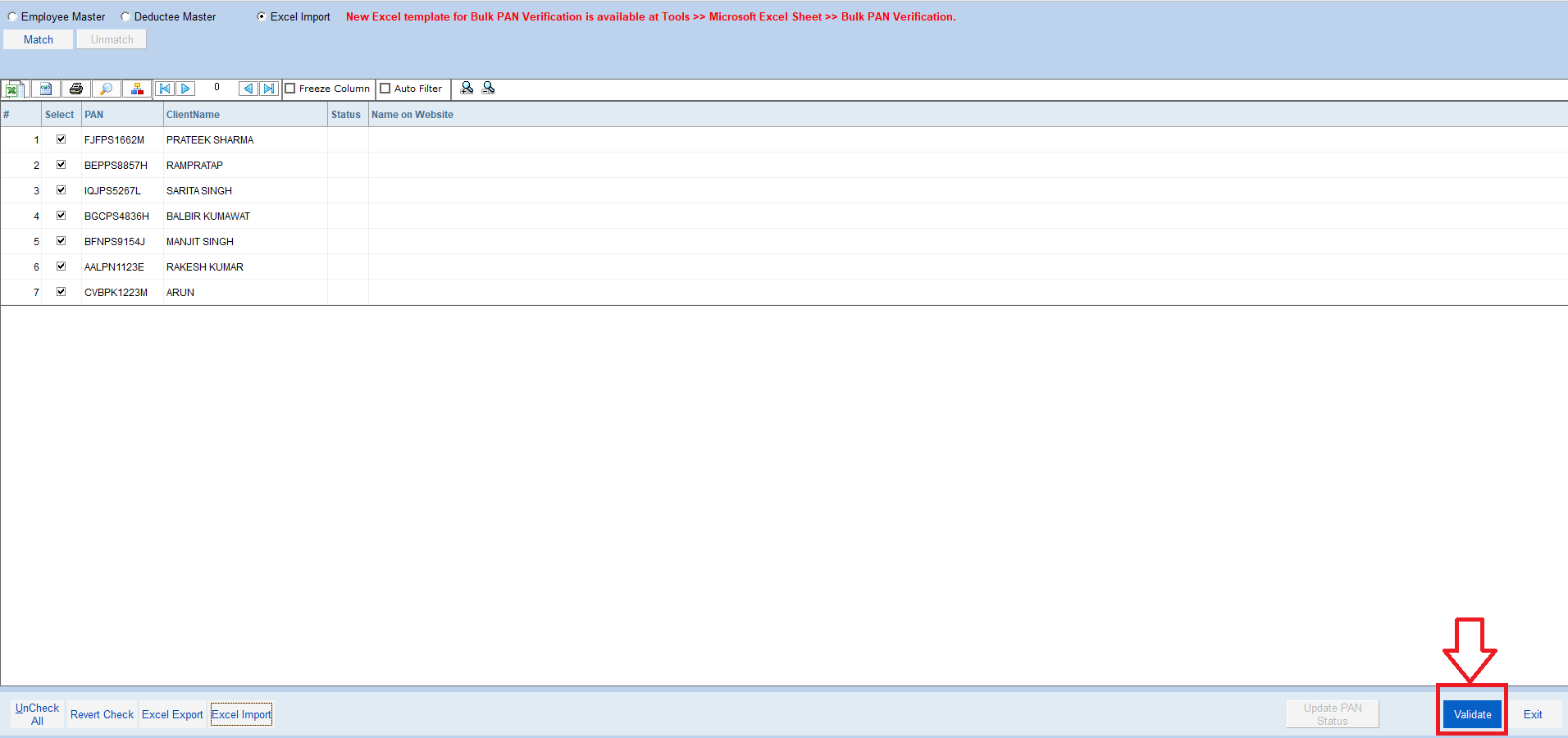Uncheck the select box for ARUN
The height and width of the screenshot is (738, 1568).
coord(61,292)
